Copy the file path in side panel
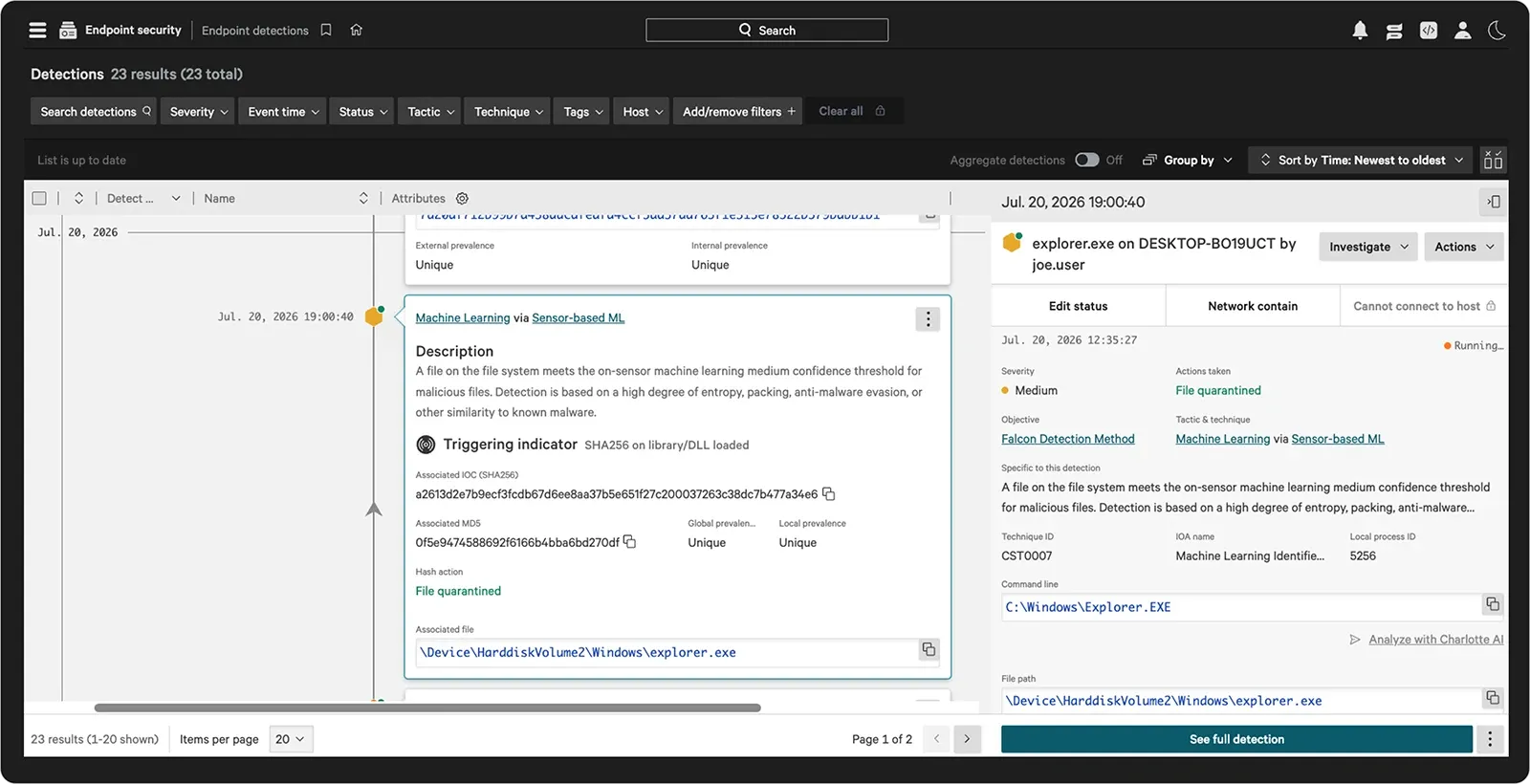The height and width of the screenshot is (784, 1530). pyautogui.click(x=1492, y=698)
